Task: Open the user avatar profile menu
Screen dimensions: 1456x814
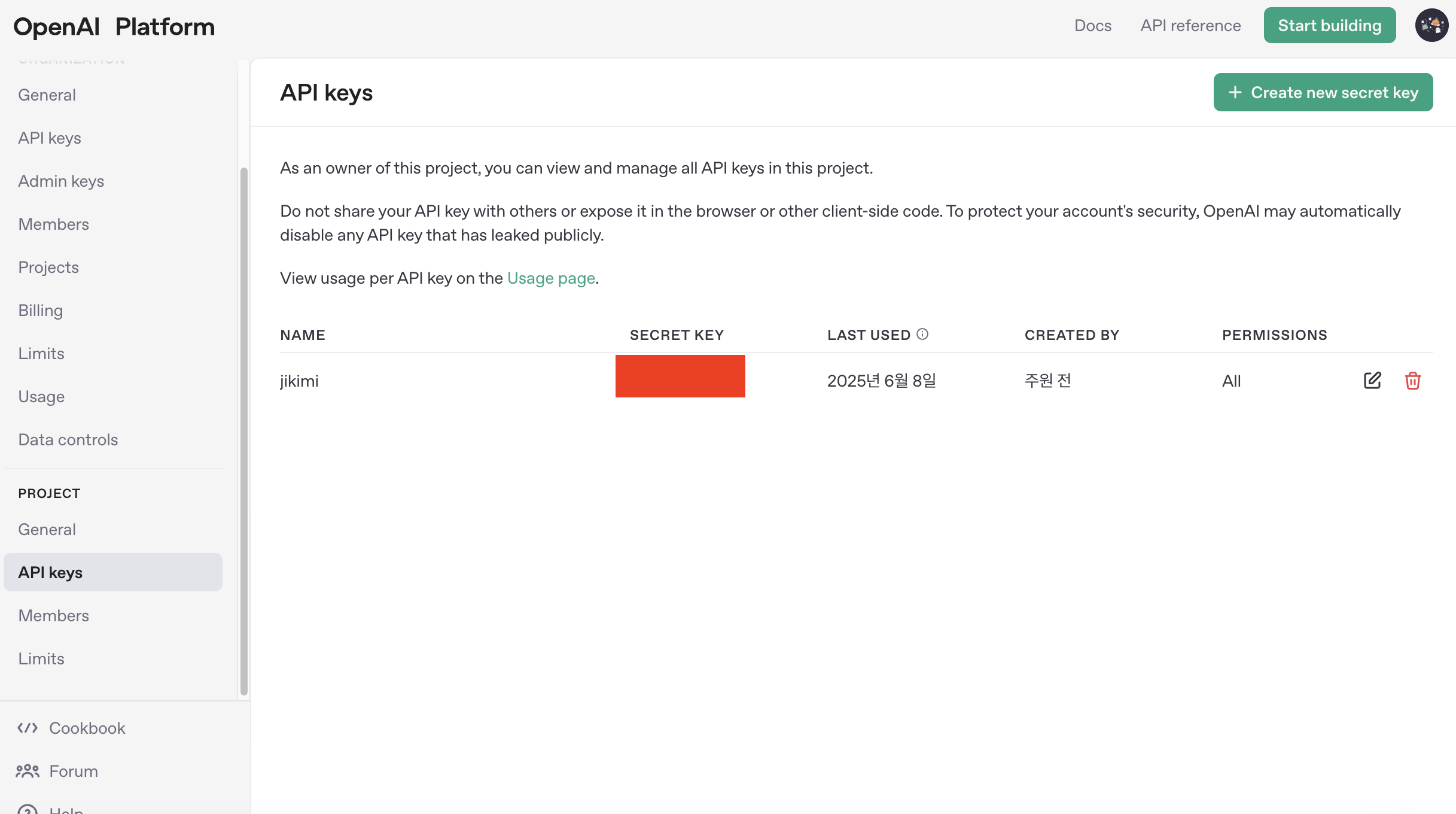Action: pos(1431,25)
